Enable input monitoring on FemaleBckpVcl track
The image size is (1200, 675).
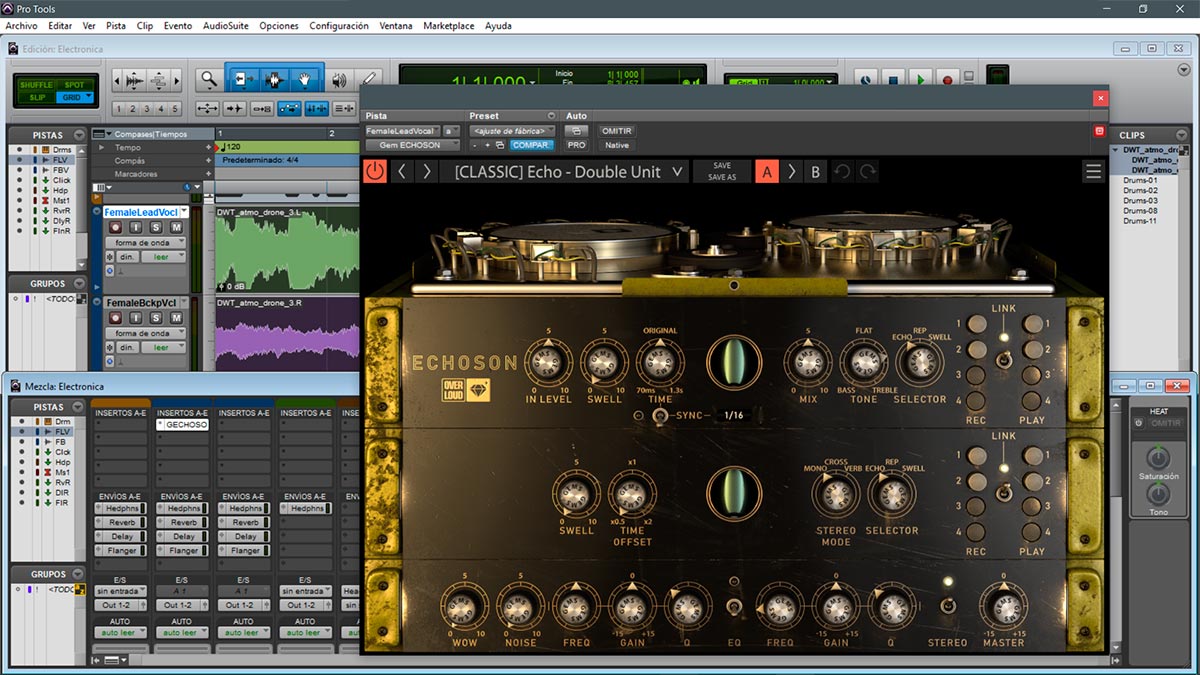tap(136, 318)
